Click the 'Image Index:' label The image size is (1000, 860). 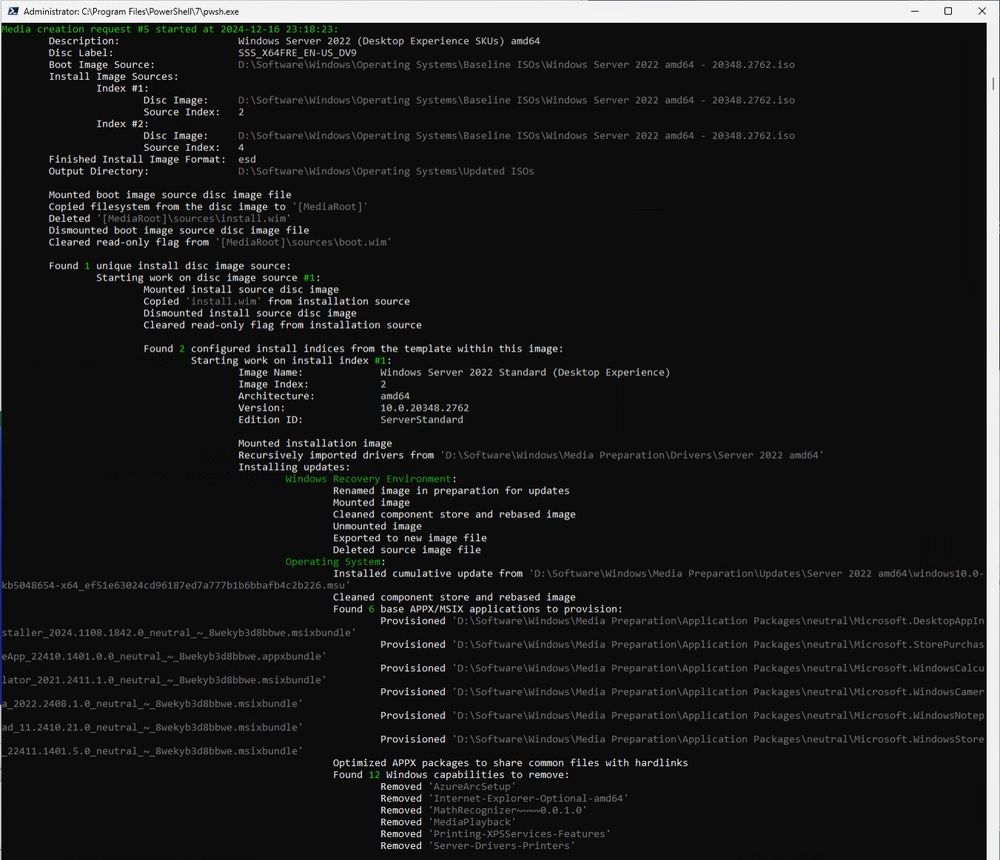273,384
